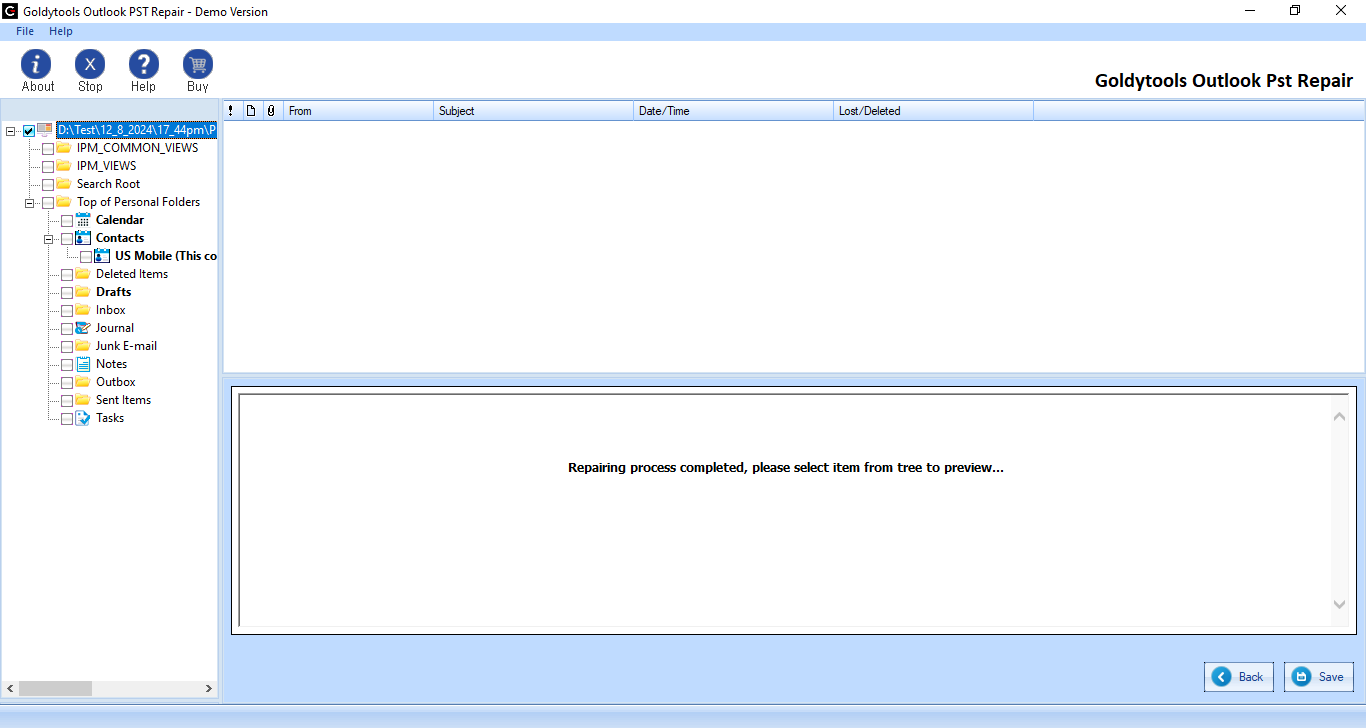The height and width of the screenshot is (728, 1366).
Task: Click the preview pane scroll up arrow
Action: 1340,416
